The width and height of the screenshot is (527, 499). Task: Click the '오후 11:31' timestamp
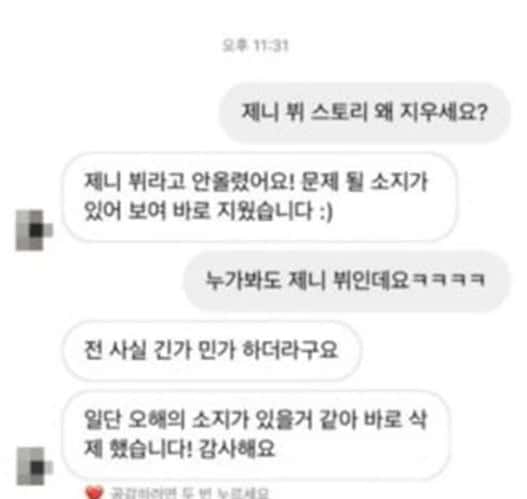tap(255, 45)
